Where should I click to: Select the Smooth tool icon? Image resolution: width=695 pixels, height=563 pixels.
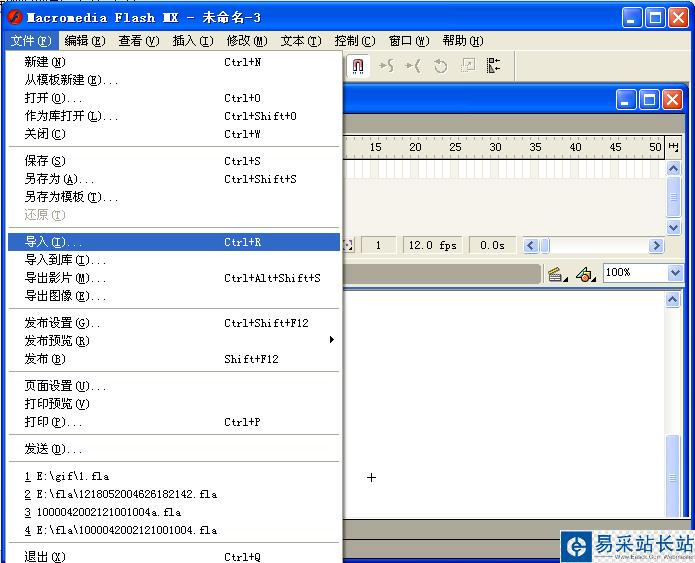[x=386, y=66]
